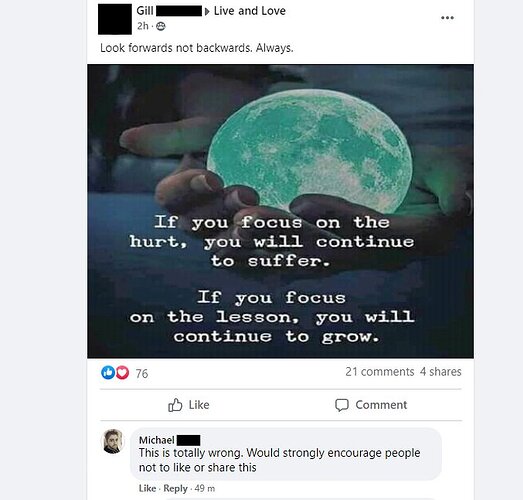523x500 pixels.
Task: Show who reacted via the 76 count
Action: click(142, 373)
